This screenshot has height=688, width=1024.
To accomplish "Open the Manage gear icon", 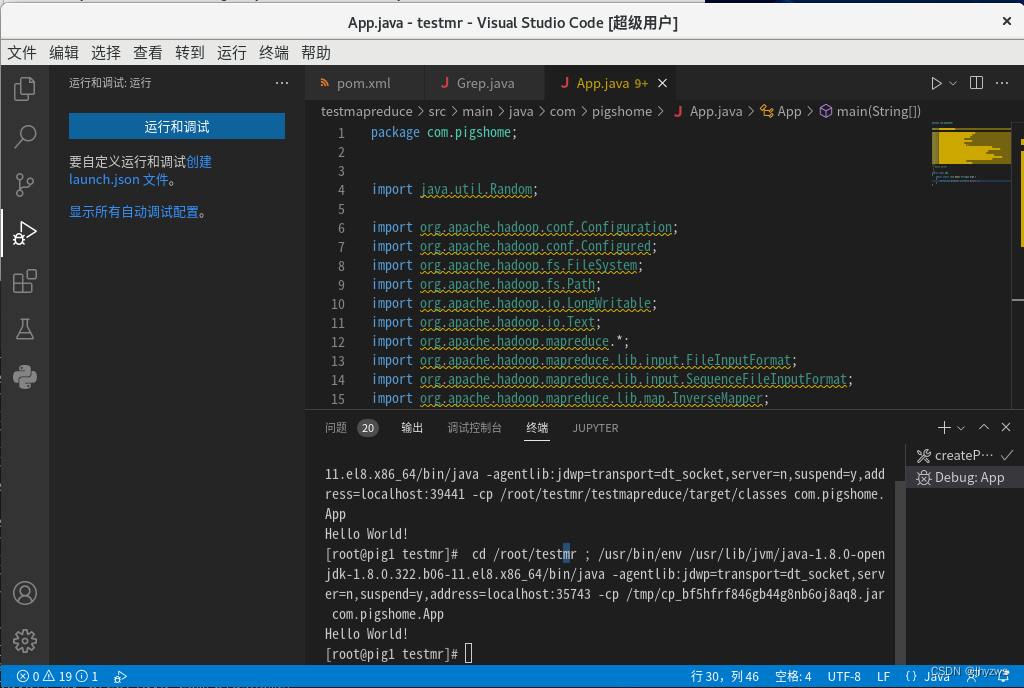I will tap(25, 640).
